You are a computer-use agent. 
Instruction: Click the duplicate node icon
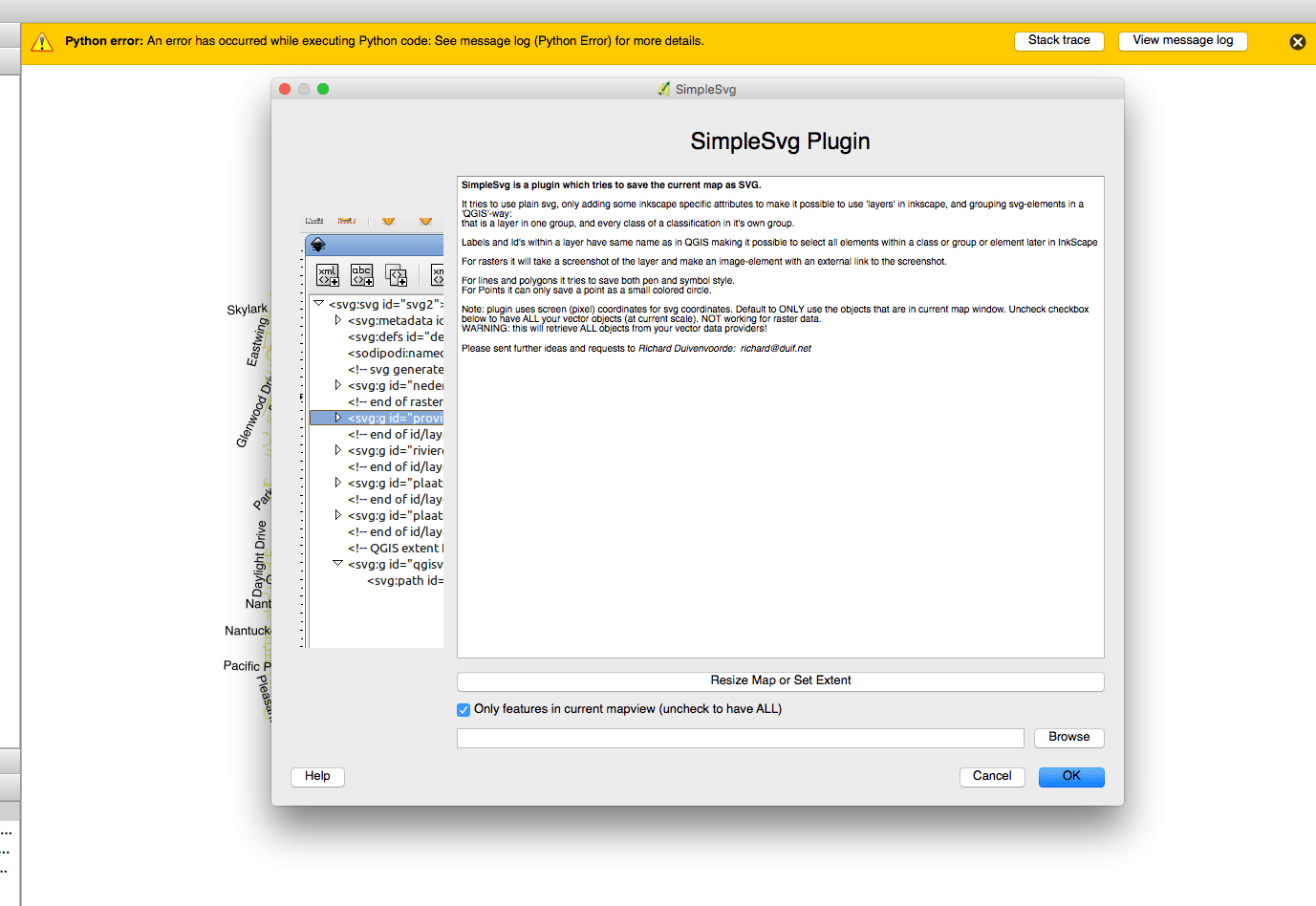coord(397,275)
